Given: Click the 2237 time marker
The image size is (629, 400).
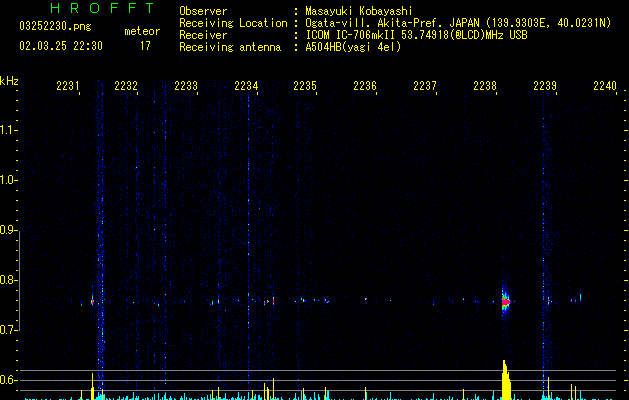Looking at the screenshot, I should (x=425, y=86).
